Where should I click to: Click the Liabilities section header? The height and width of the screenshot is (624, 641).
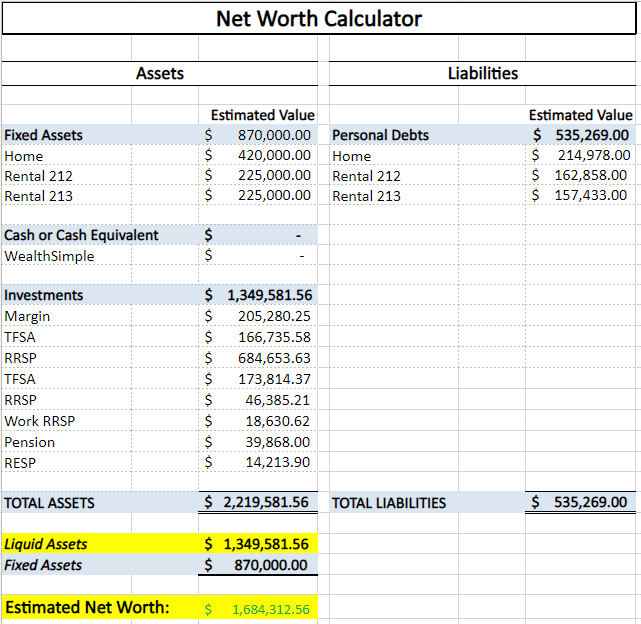[x=483, y=74]
